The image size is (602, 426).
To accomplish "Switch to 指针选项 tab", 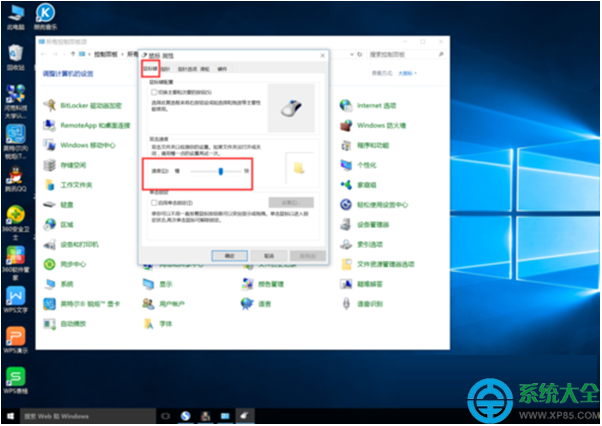I will (187, 69).
